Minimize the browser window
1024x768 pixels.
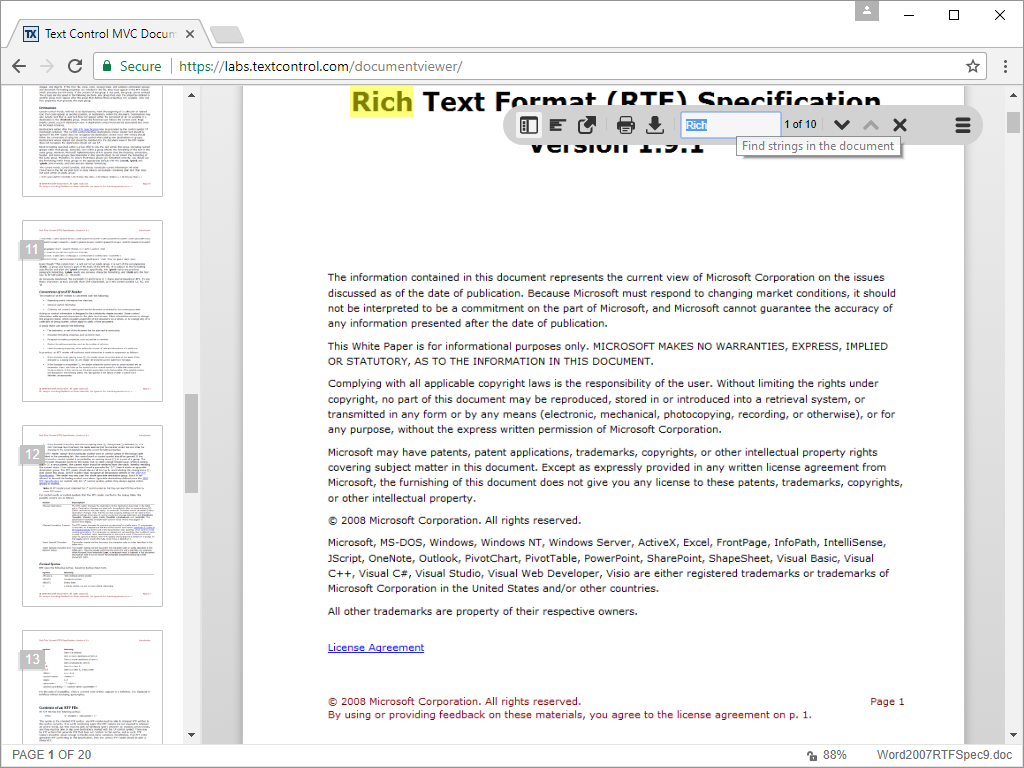(x=908, y=15)
